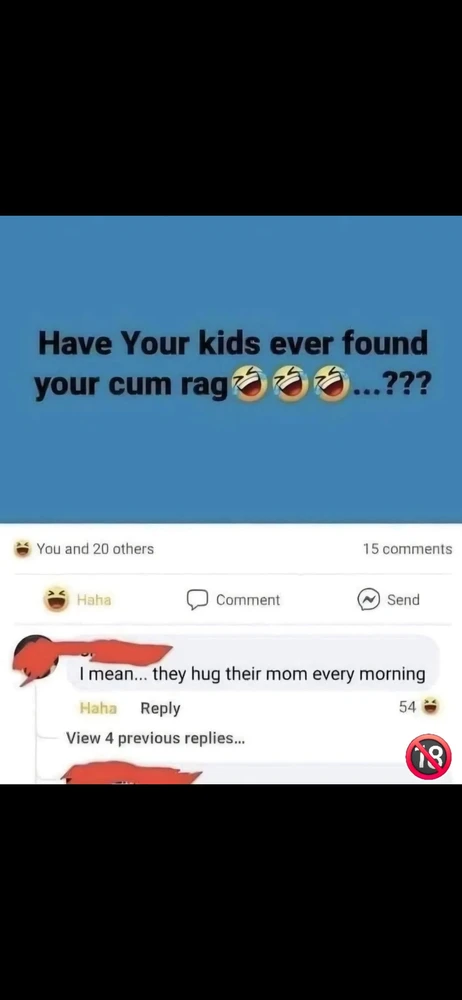This screenshot has width=462, height=1000.
Task: Open the '15 comments' link
Action: (x=407, y=548)
